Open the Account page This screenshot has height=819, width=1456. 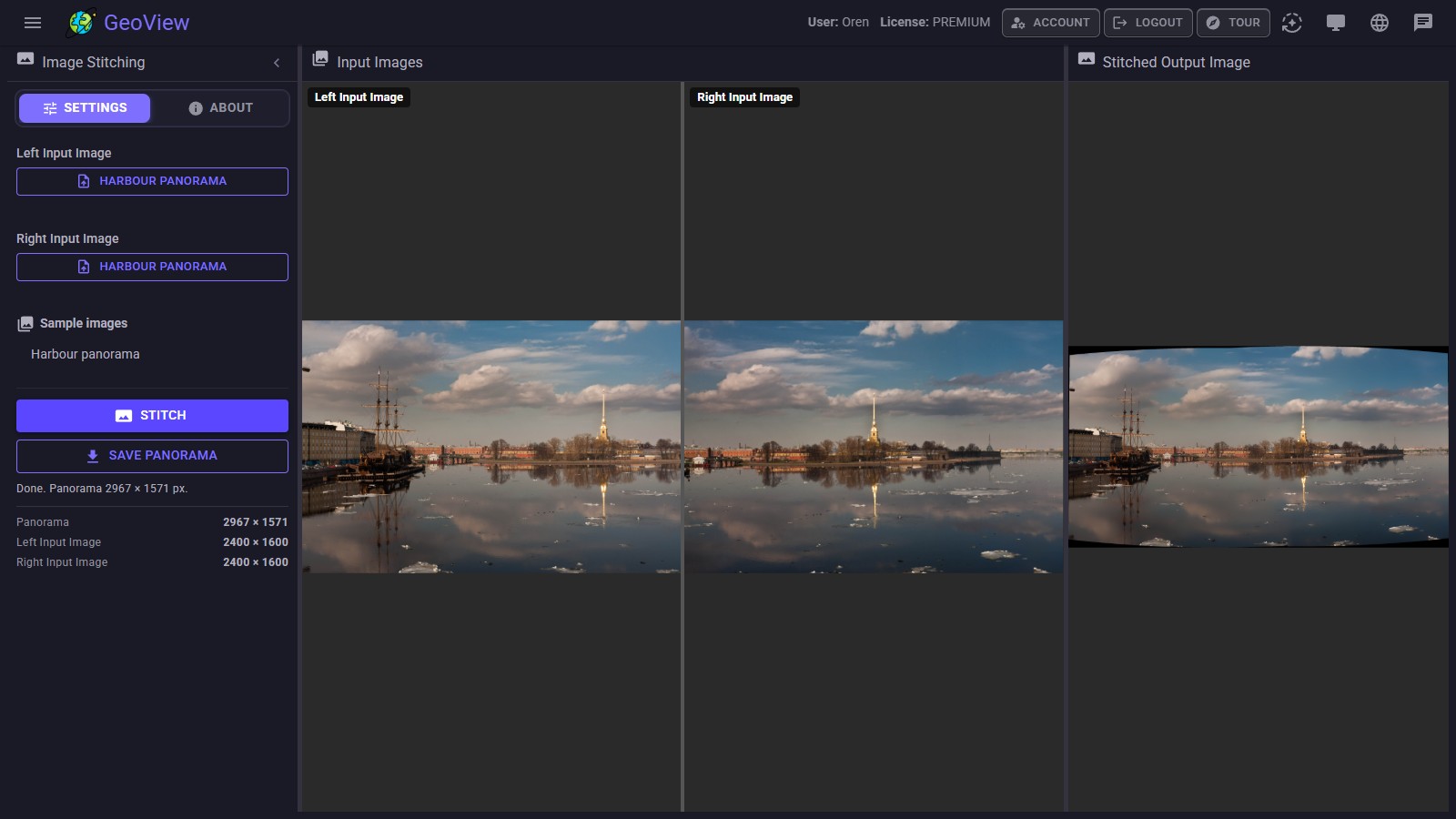[1050, 23]
